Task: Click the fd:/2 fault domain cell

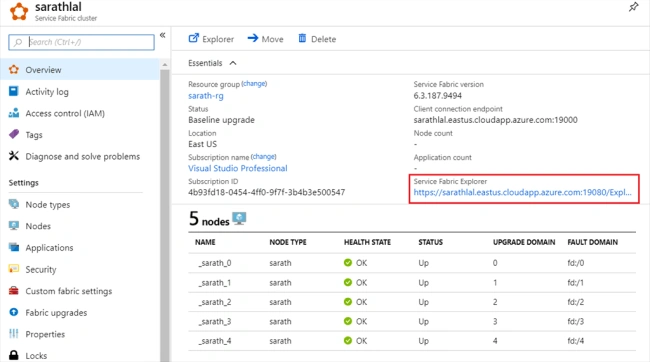Action: [x=575, y=302]
